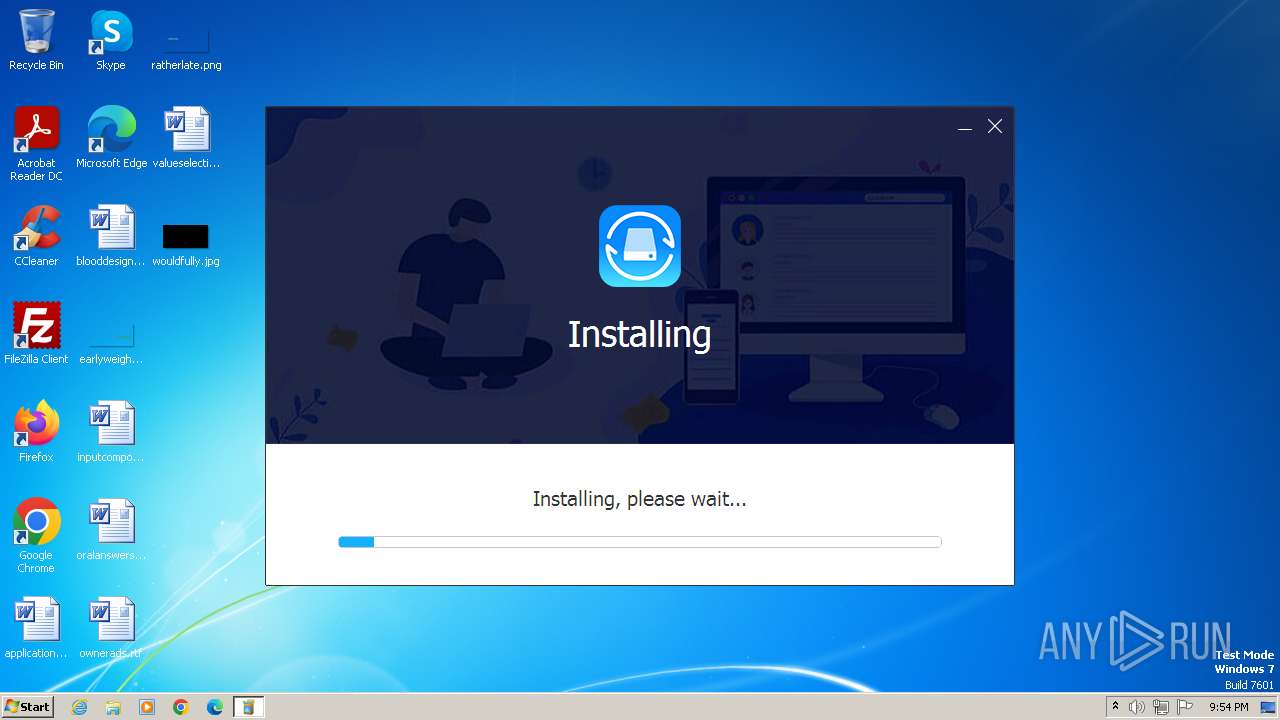Open the Recycle Bin desktop icon

coord(36,40)
